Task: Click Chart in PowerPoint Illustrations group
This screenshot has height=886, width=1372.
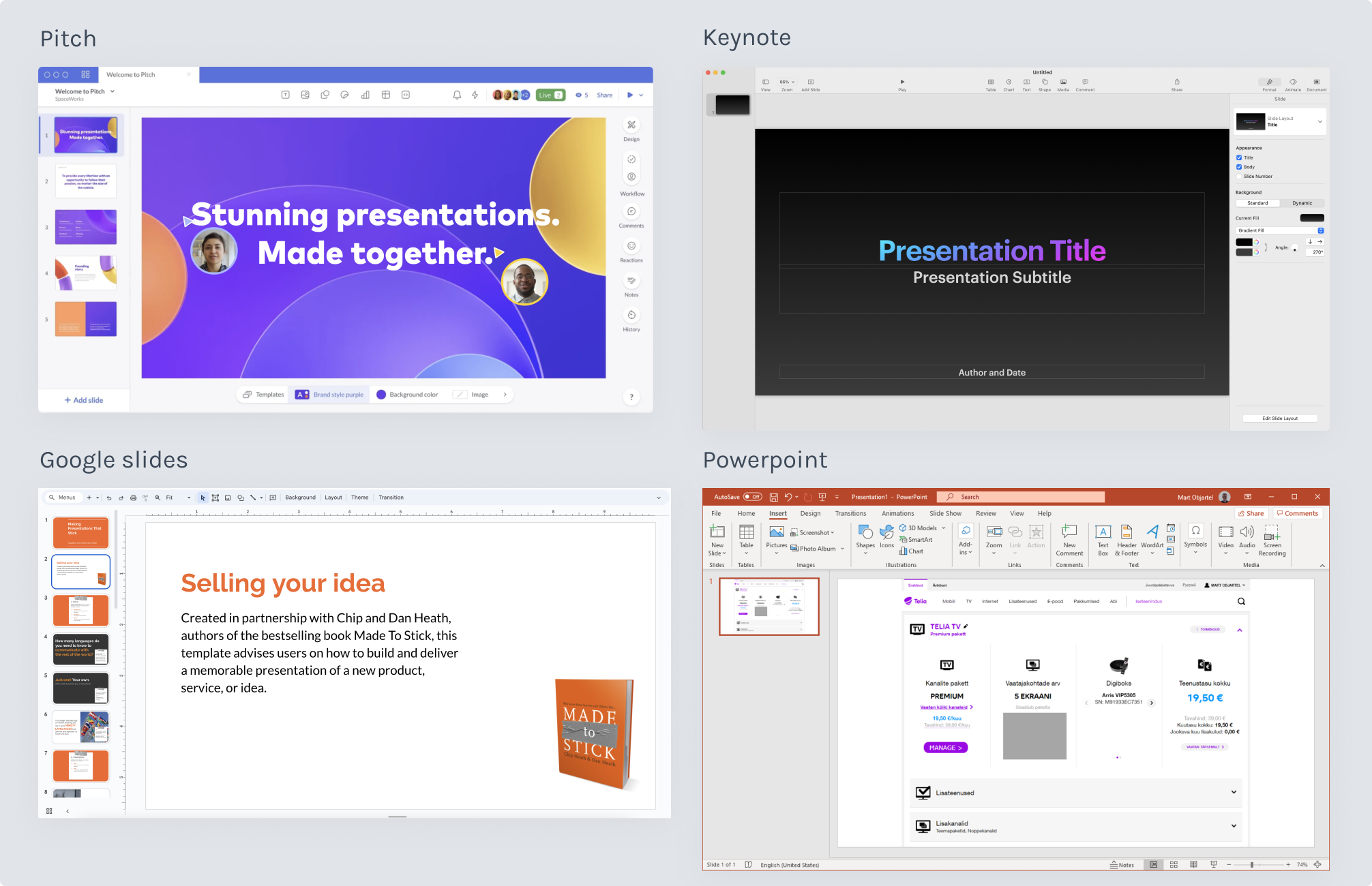Action: (911, 551)
